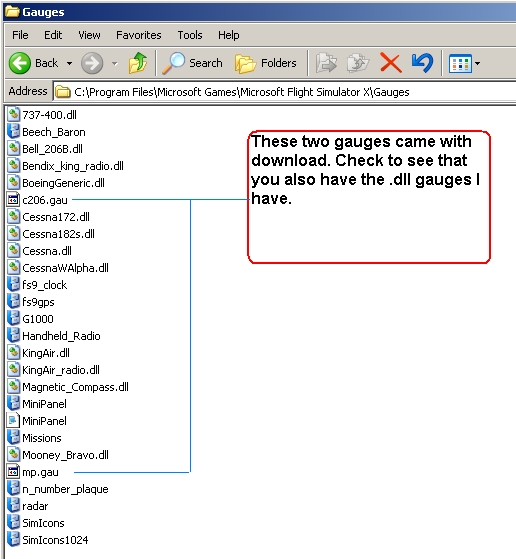Select the Magnetic_Compass.dll file

(68, 387)
